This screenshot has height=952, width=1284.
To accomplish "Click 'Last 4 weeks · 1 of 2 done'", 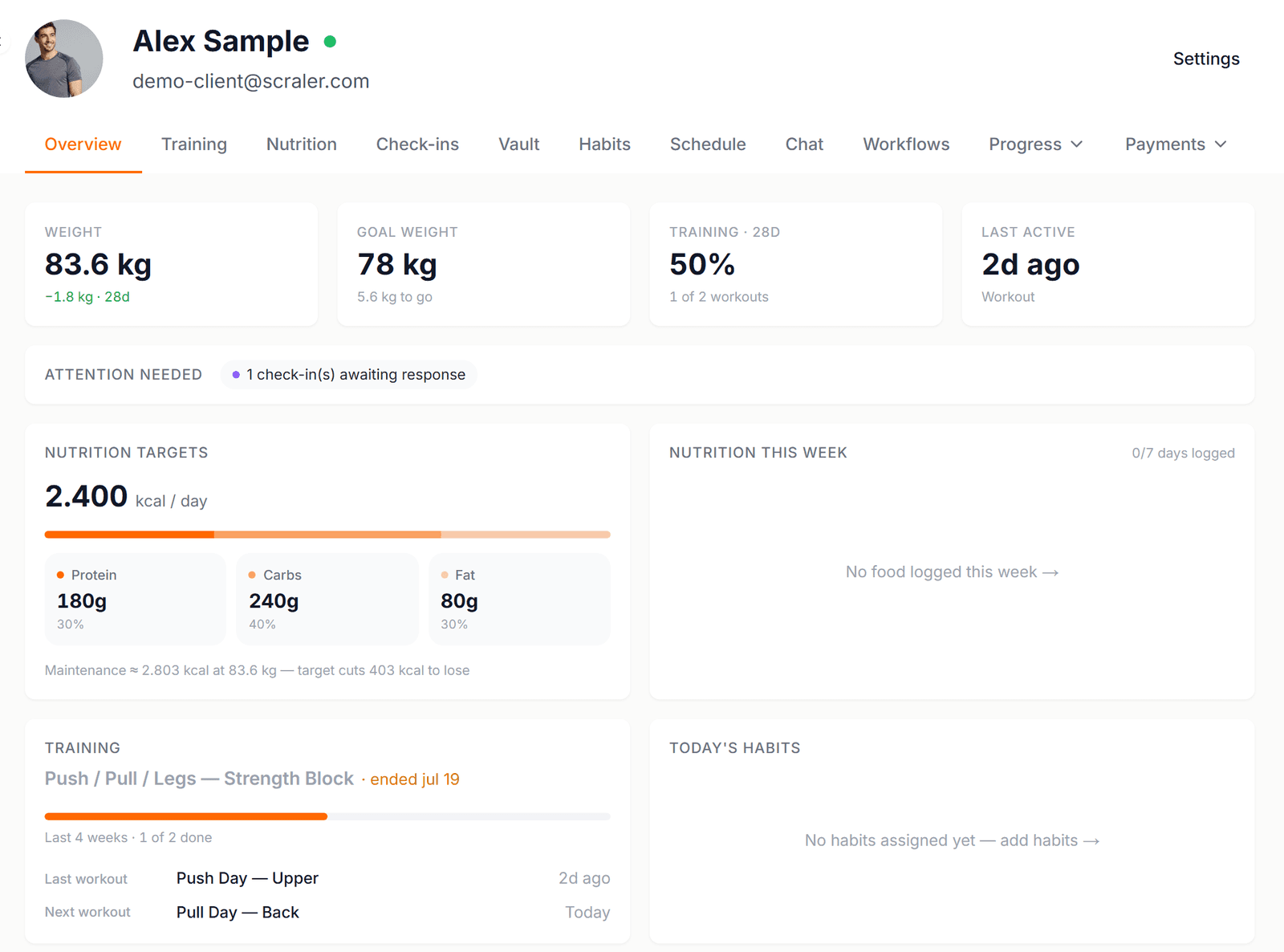I will (128, 837).
